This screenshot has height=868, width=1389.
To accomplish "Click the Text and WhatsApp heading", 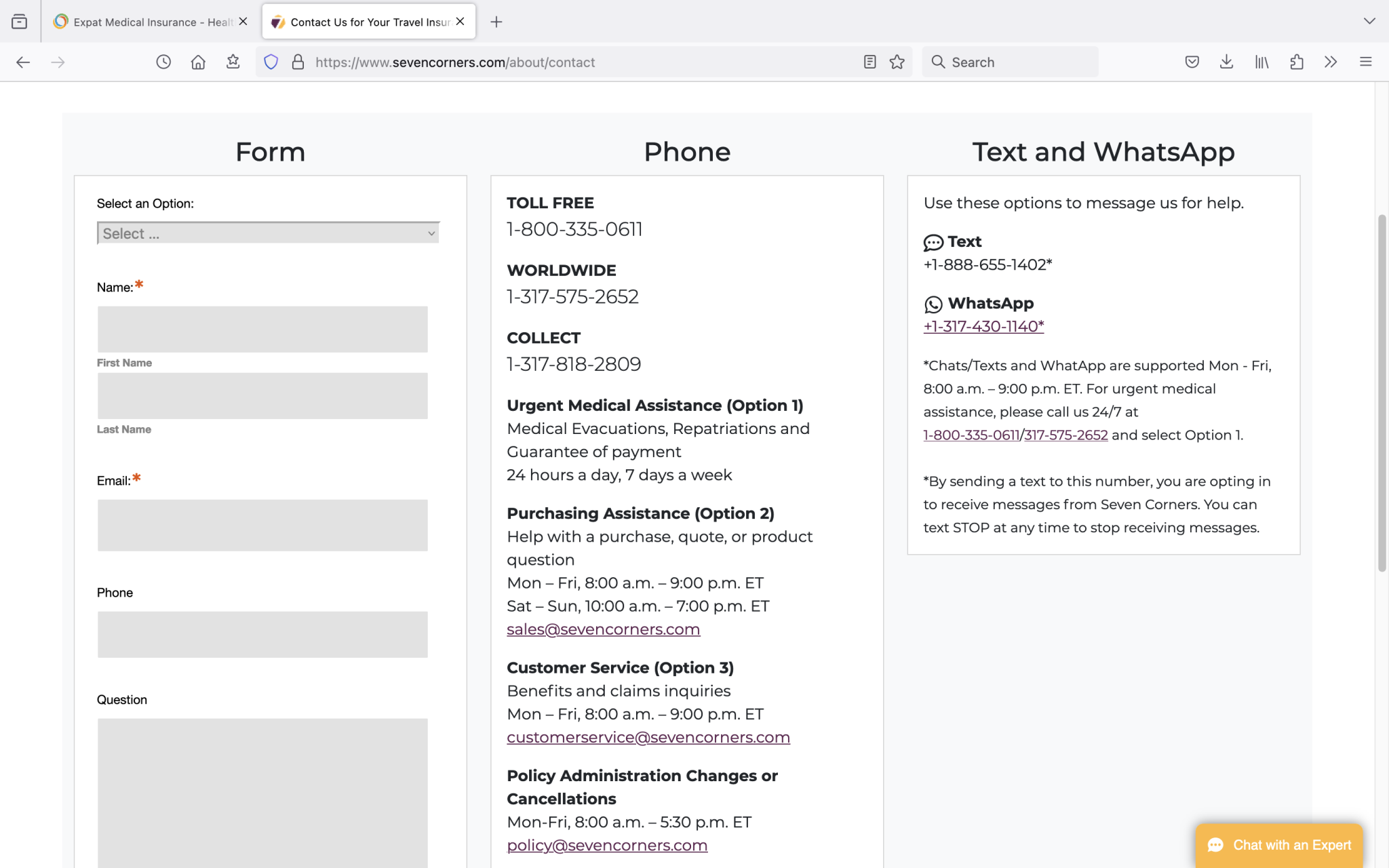I will tap(1103, 152).
